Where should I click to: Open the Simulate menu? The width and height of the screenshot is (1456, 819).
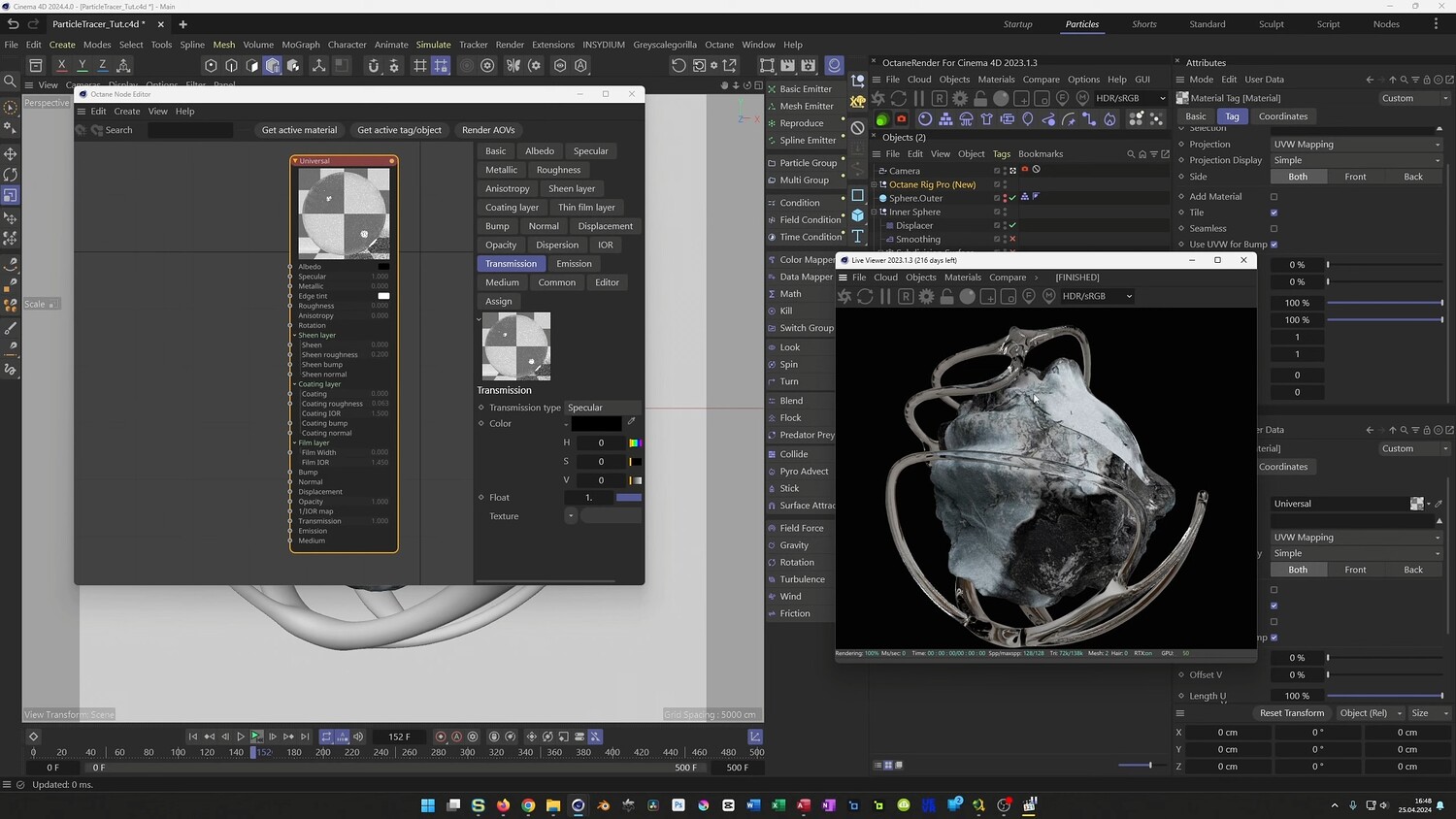click(x=433, y=45)
